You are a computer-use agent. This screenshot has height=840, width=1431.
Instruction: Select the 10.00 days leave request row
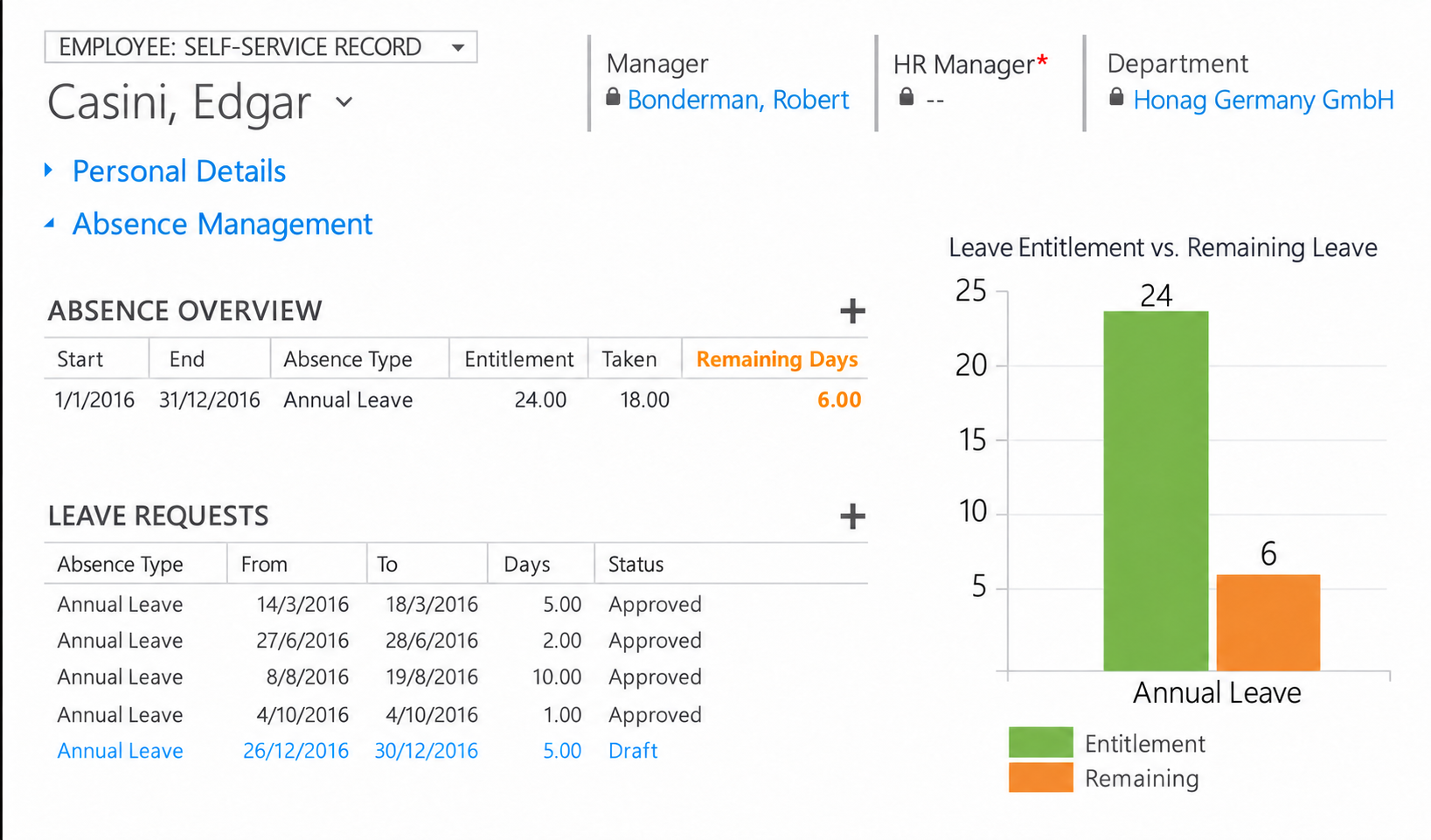coord(455,677)
